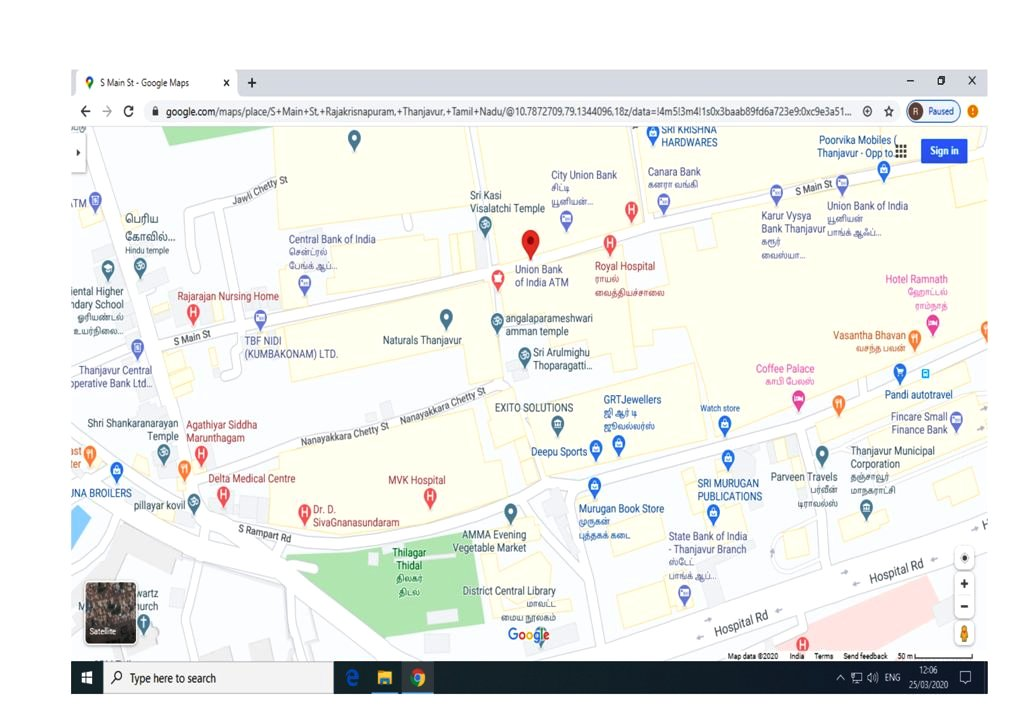Switch to Satellite view thumbnail
Viewport: 1024px width, 724px height.
[110, 612]
